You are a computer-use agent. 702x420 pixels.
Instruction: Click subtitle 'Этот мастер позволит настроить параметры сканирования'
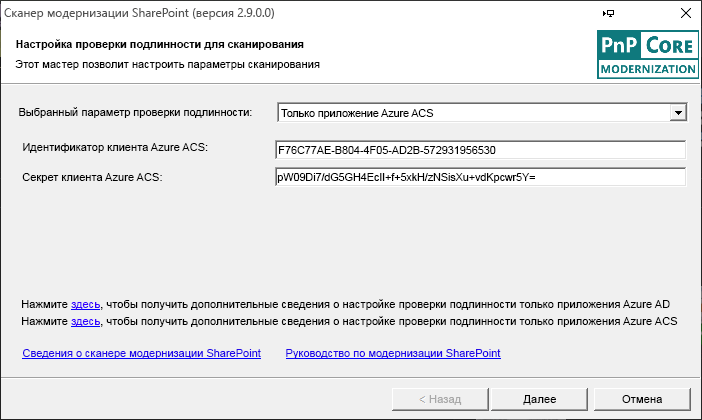pos(167,64)
